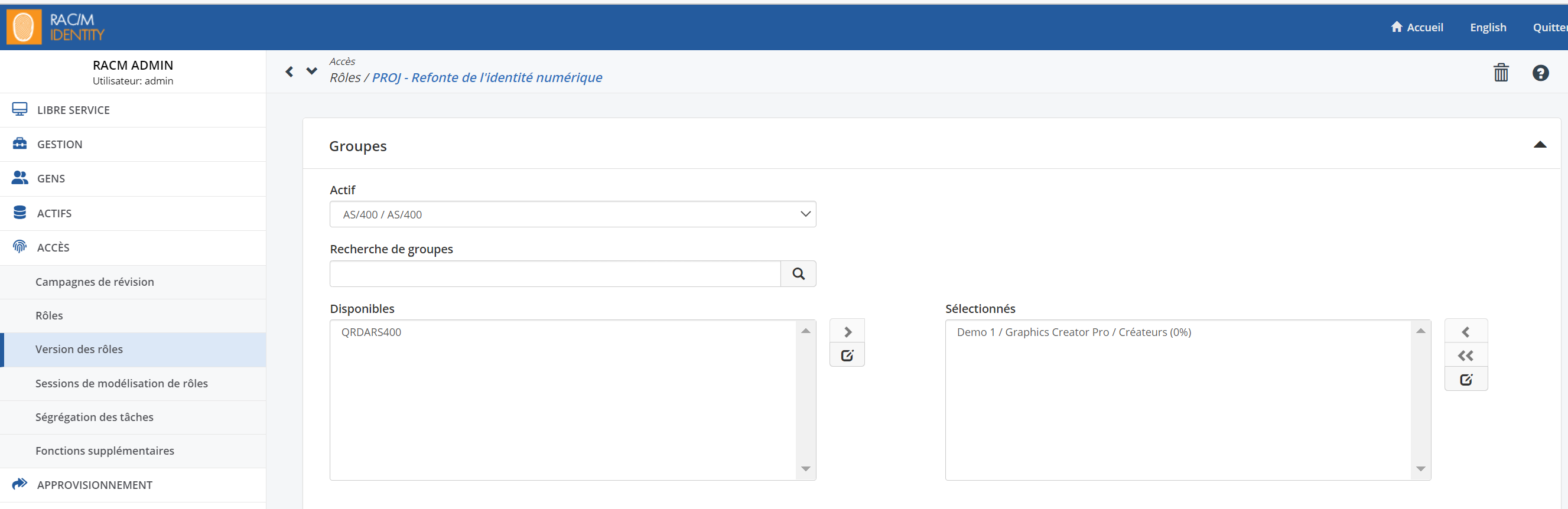Switch language to English

tap(1488, 27)
